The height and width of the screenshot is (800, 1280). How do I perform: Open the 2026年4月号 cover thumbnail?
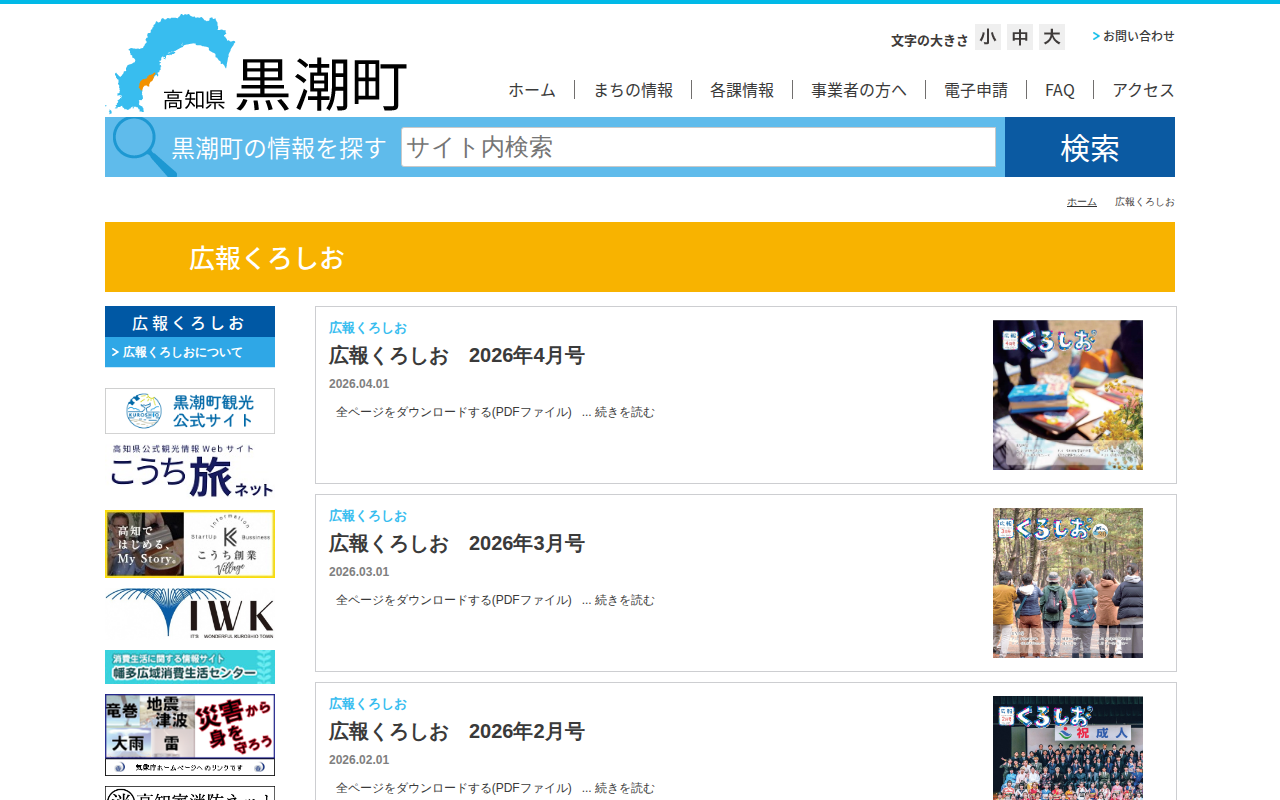(1068, 395)
